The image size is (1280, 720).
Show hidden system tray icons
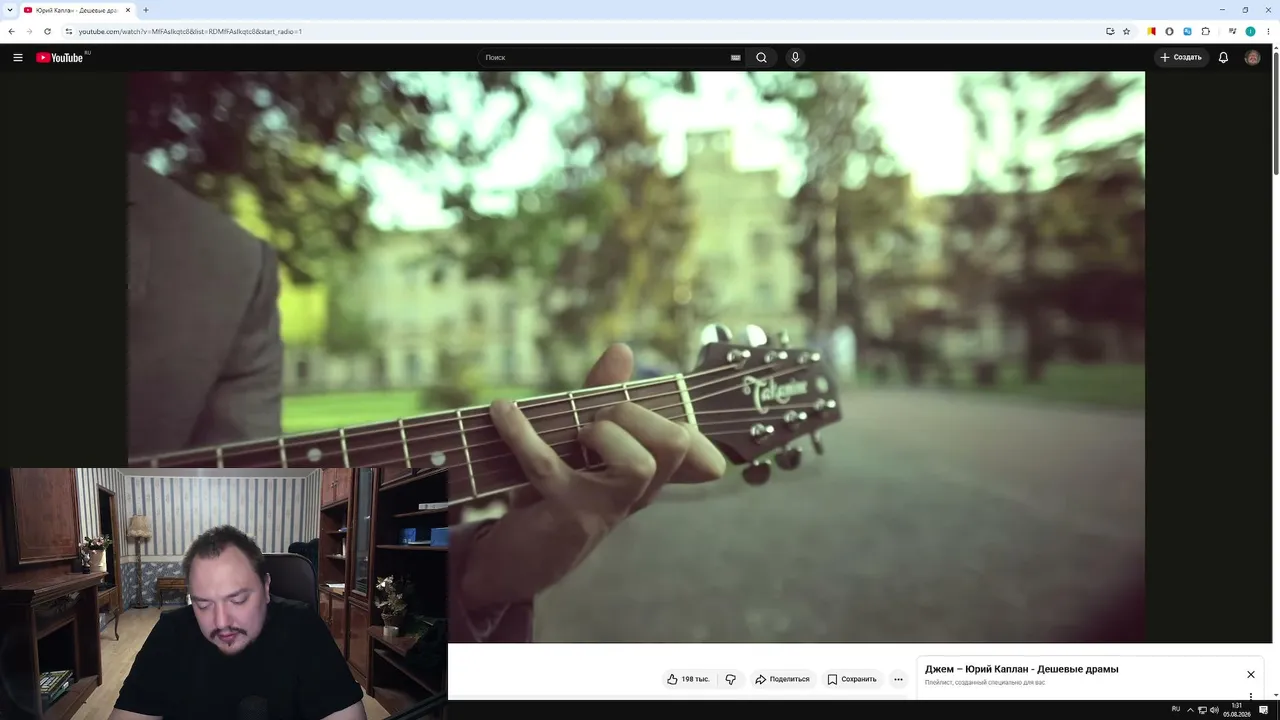(x=1190, y=710)
